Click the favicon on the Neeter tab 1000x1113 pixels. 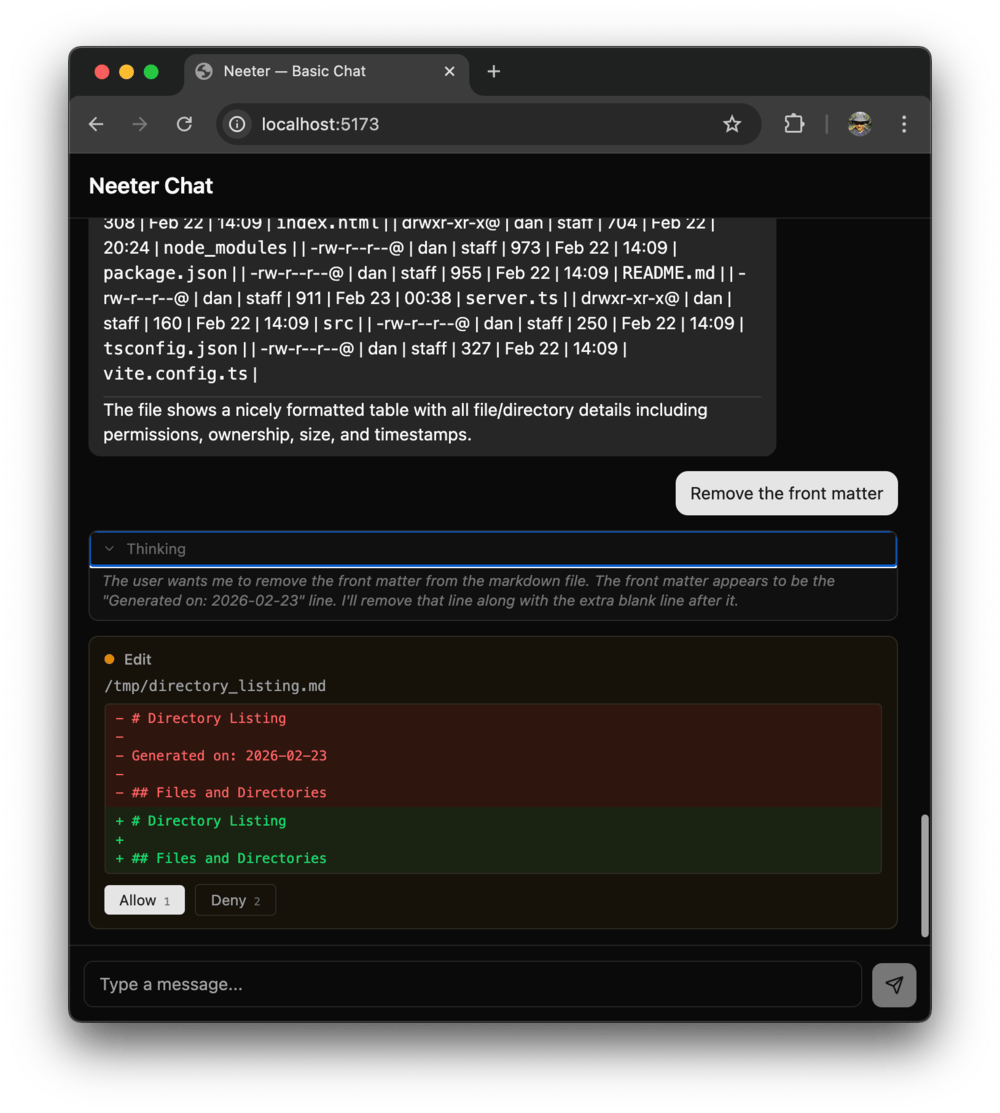pos(203,71)
